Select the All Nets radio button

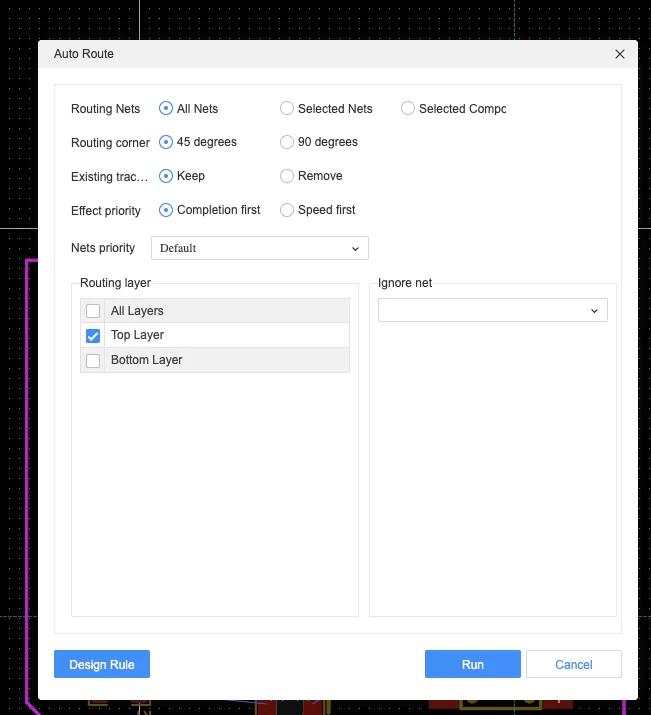click(x=166, y=109)
